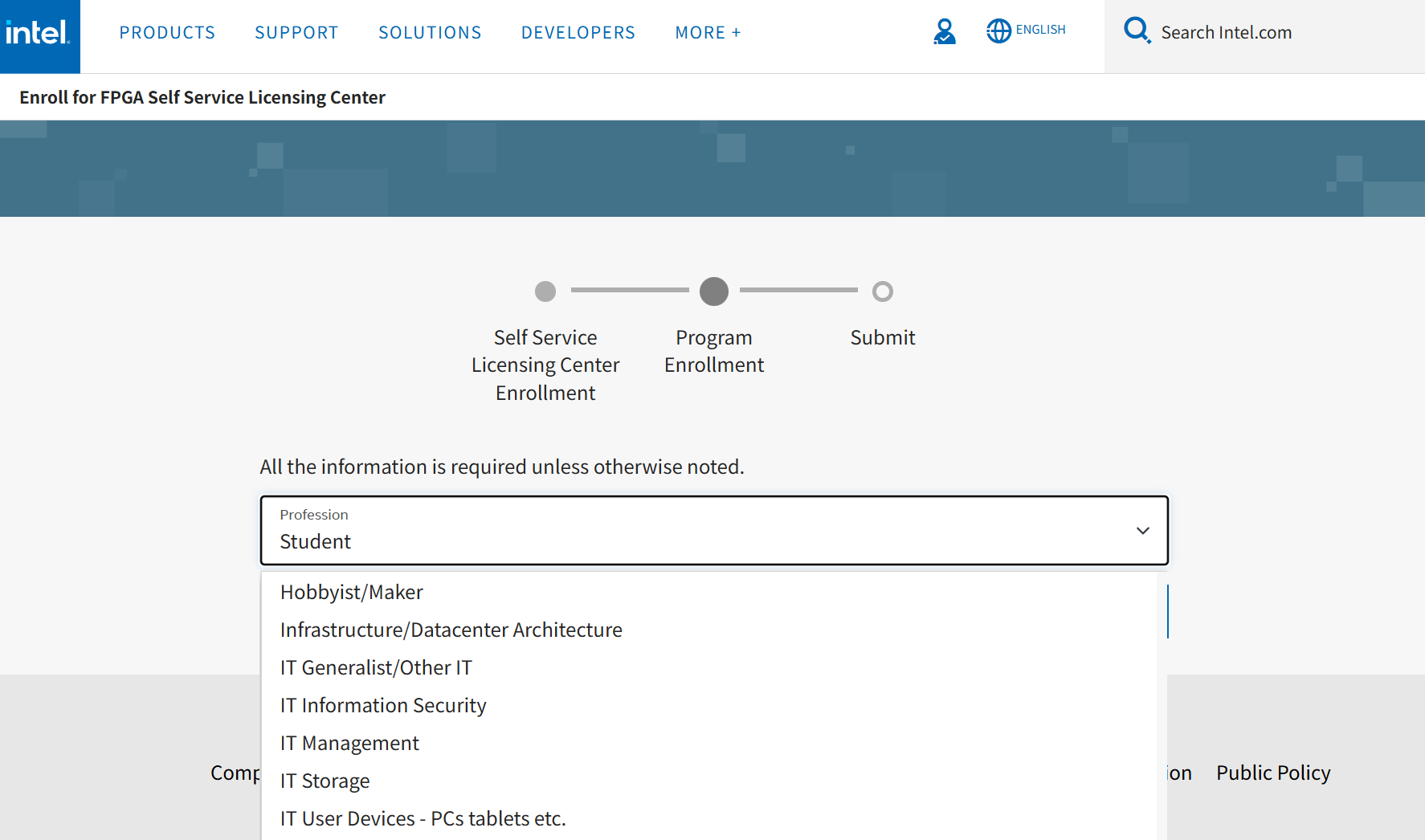Pick IT Generalist/Other IT option
The image size is (1425, 840).
coord(376,667)
